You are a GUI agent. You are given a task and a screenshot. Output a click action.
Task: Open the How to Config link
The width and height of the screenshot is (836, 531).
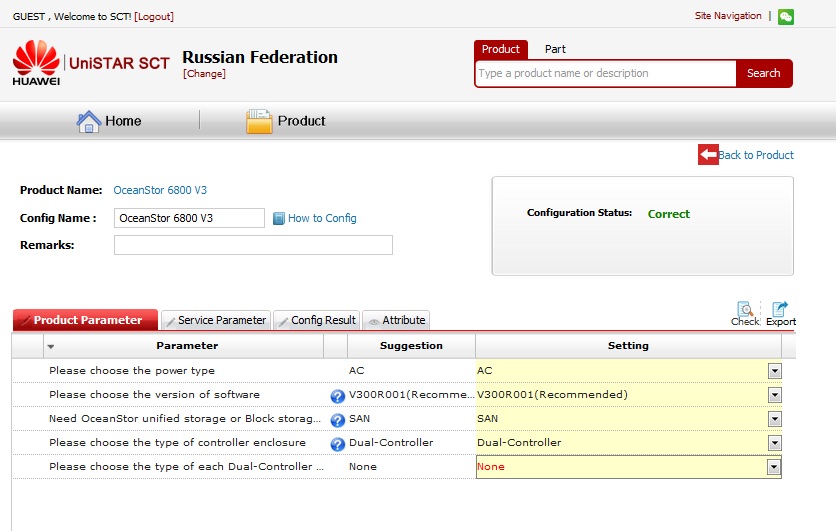point(322,218)
